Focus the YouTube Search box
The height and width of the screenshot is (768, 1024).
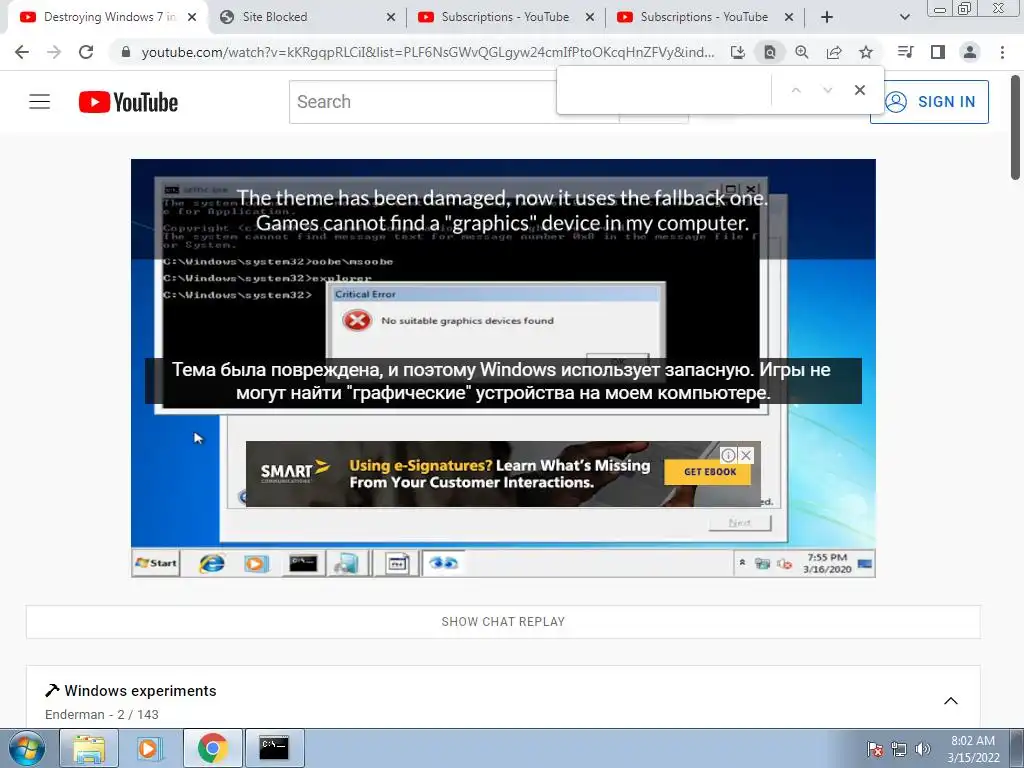(x=423, y=102)
